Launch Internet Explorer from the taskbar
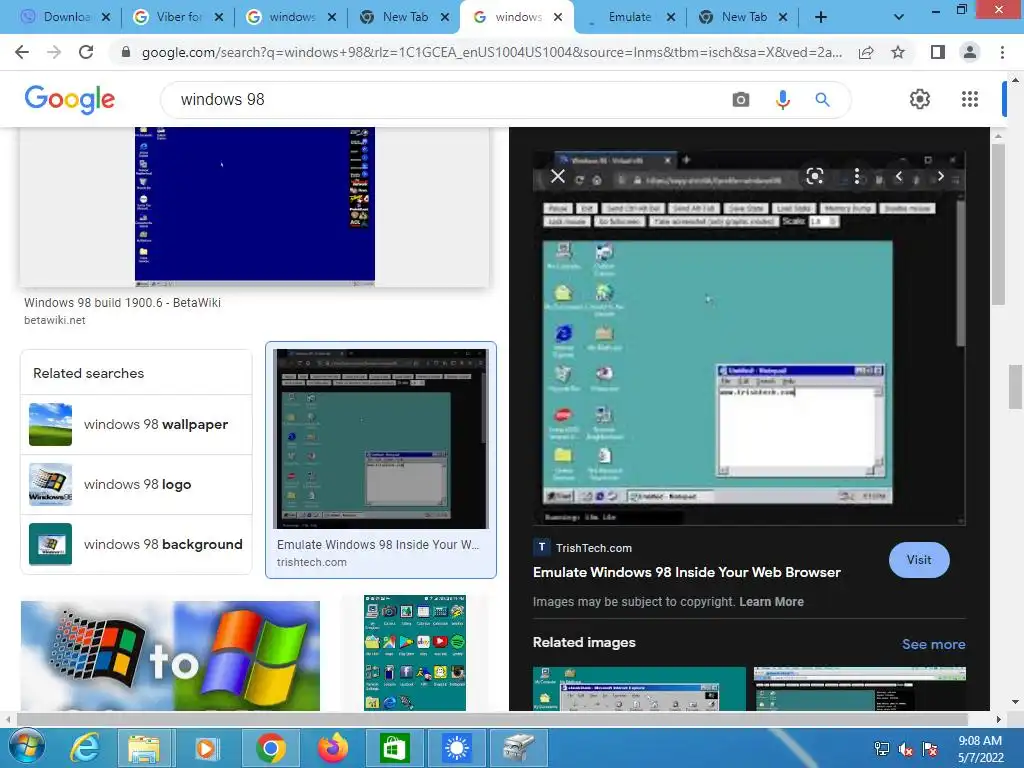The width and height of the screenshot is (1024, 768). (85, 748)
